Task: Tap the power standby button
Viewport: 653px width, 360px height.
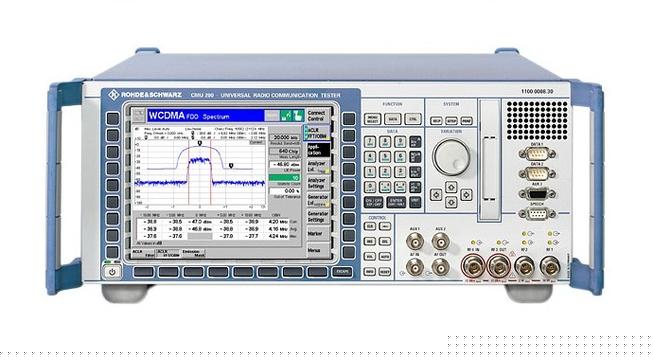Action: coord(112,272)
